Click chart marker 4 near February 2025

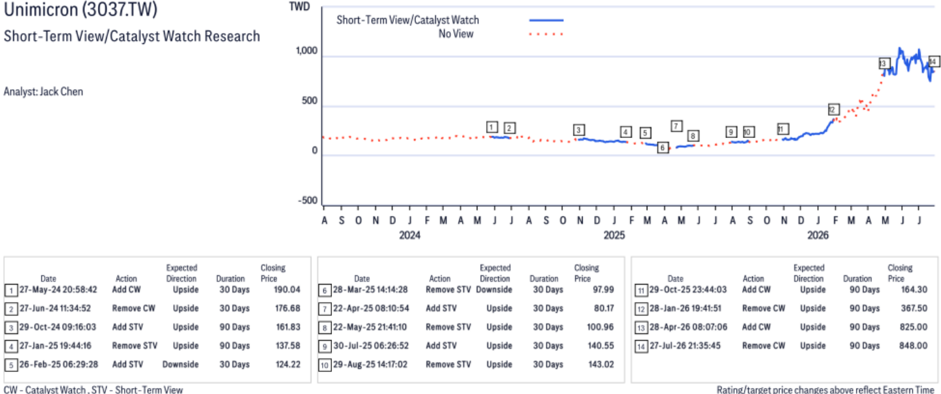tap(626, 132)
